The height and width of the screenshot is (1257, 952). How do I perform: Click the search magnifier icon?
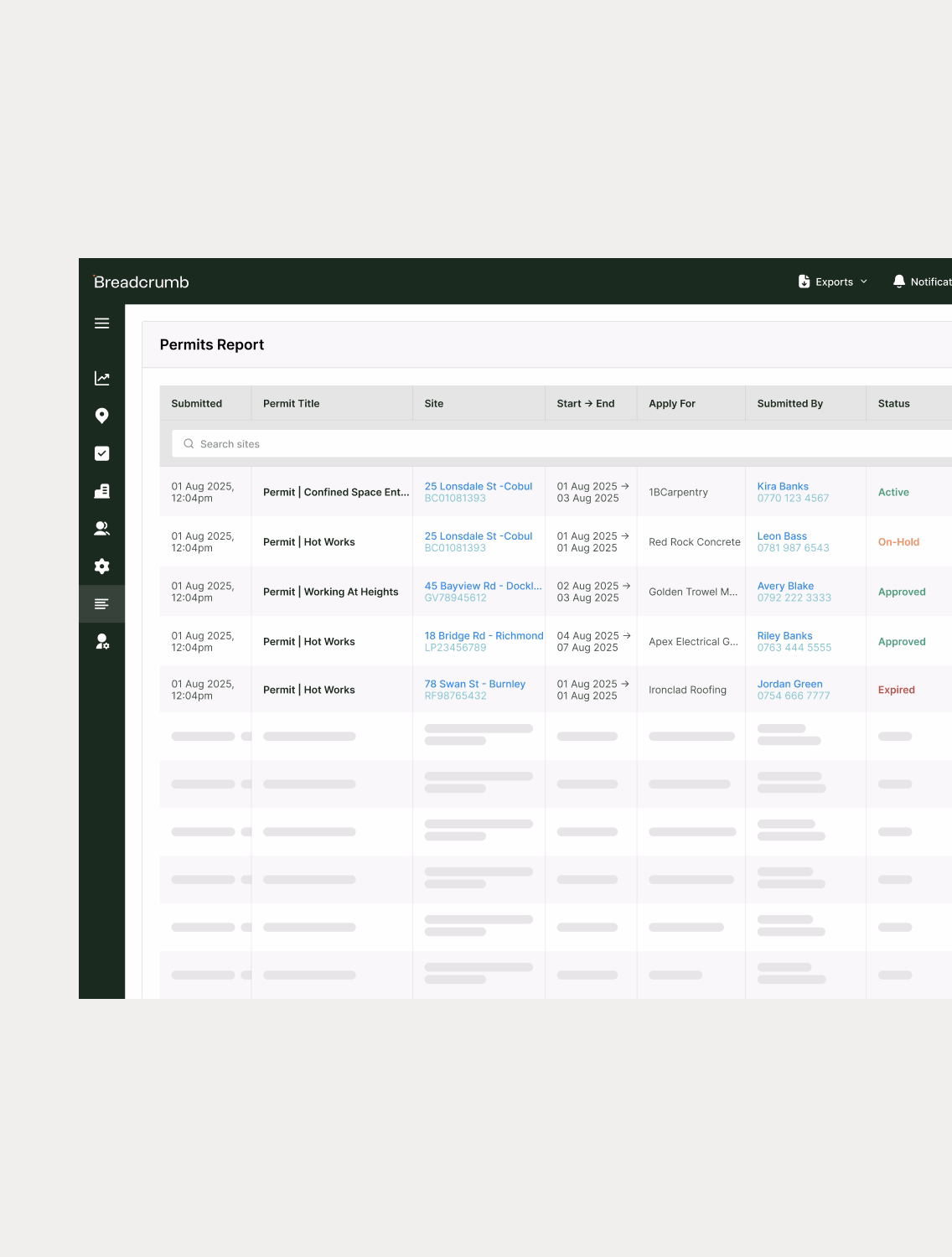coord(189,444)
